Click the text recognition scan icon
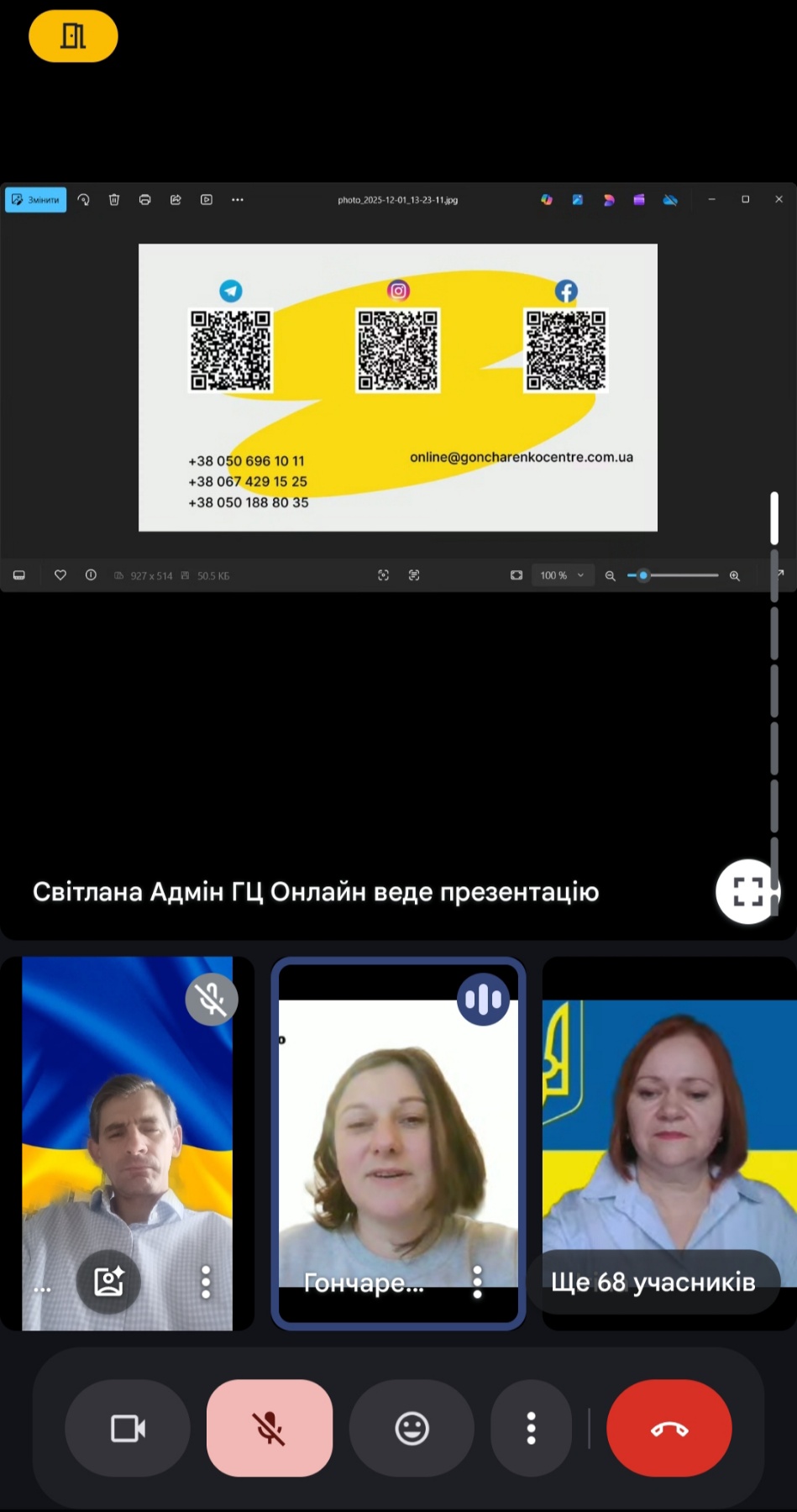 (x=414, y=575)
